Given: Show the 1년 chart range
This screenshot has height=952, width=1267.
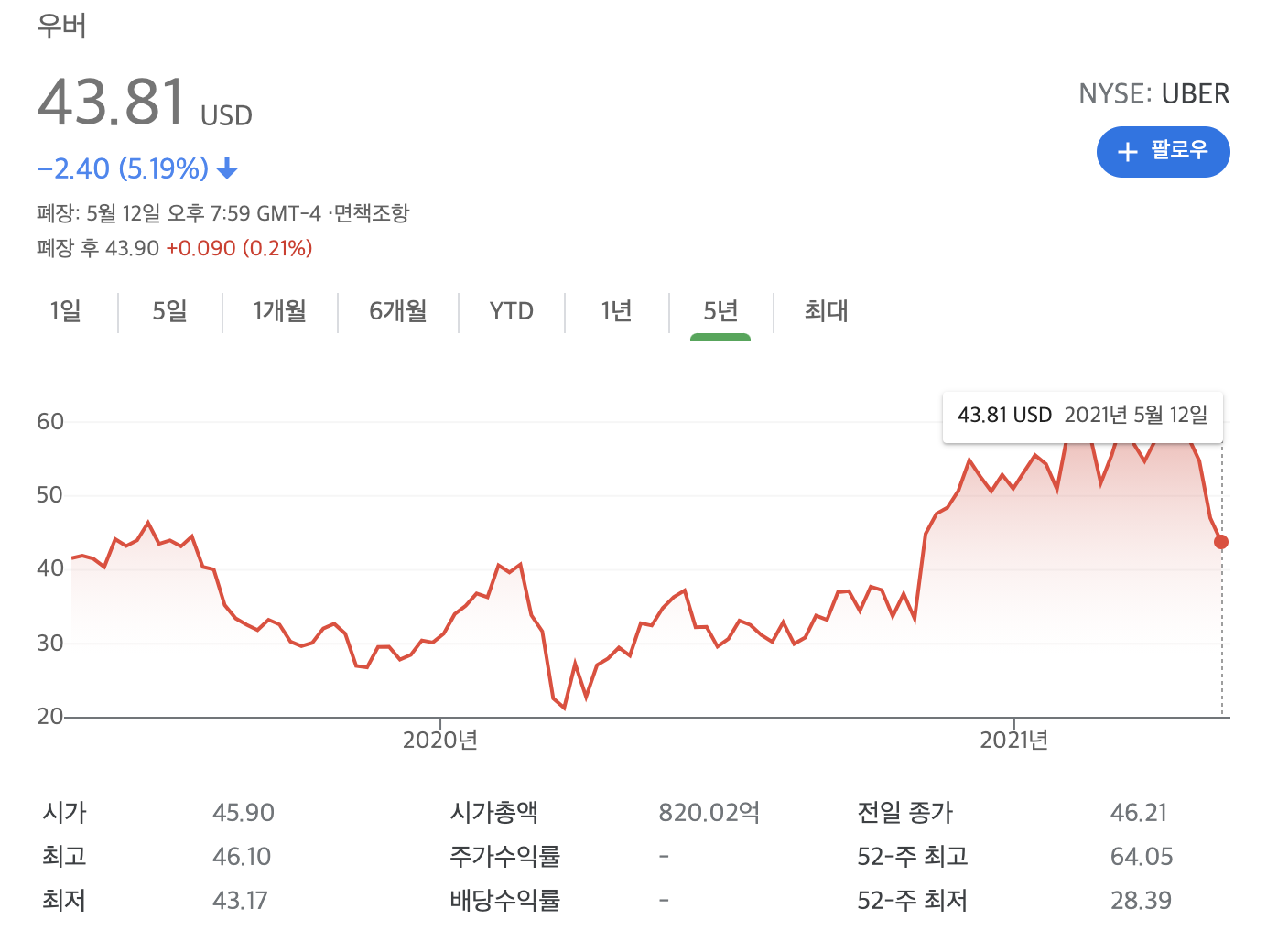Looking at the screenshot, I should coord(617,311).
